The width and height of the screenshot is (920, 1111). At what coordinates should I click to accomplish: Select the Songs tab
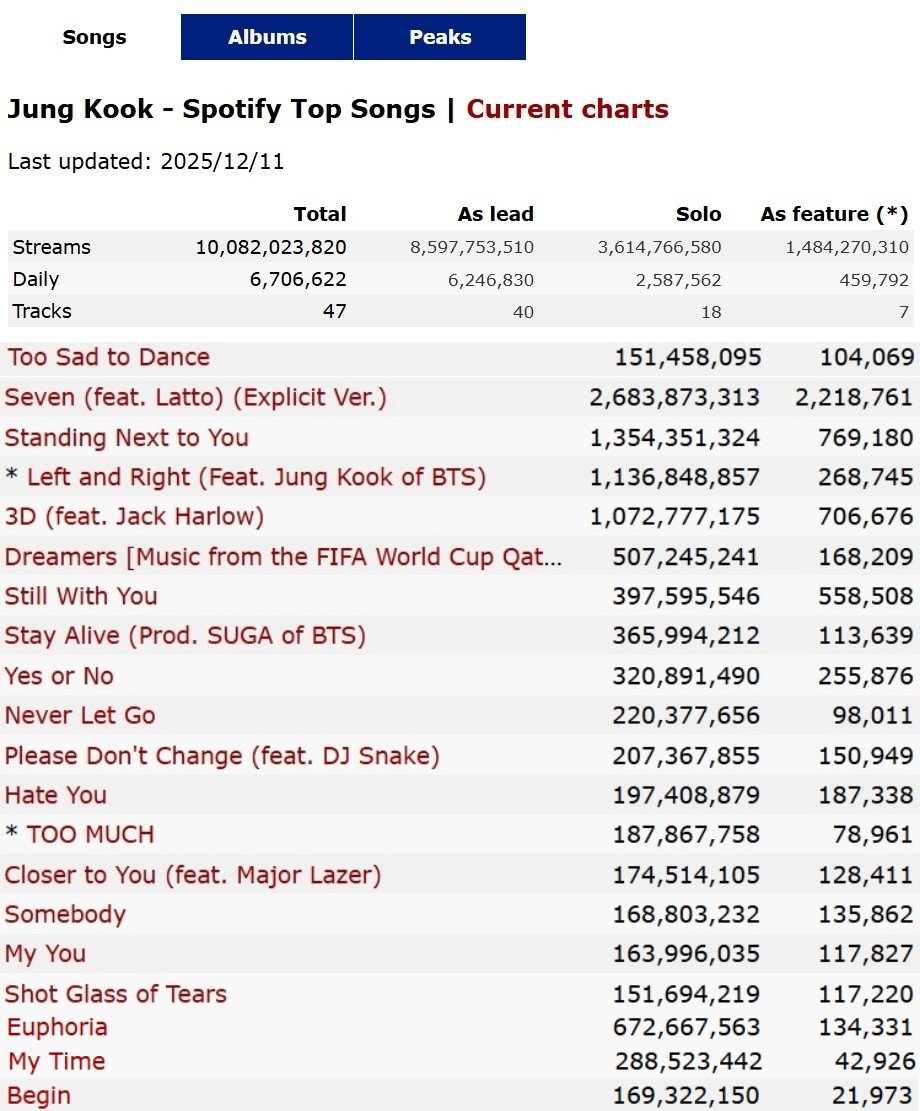coord(94,37)
